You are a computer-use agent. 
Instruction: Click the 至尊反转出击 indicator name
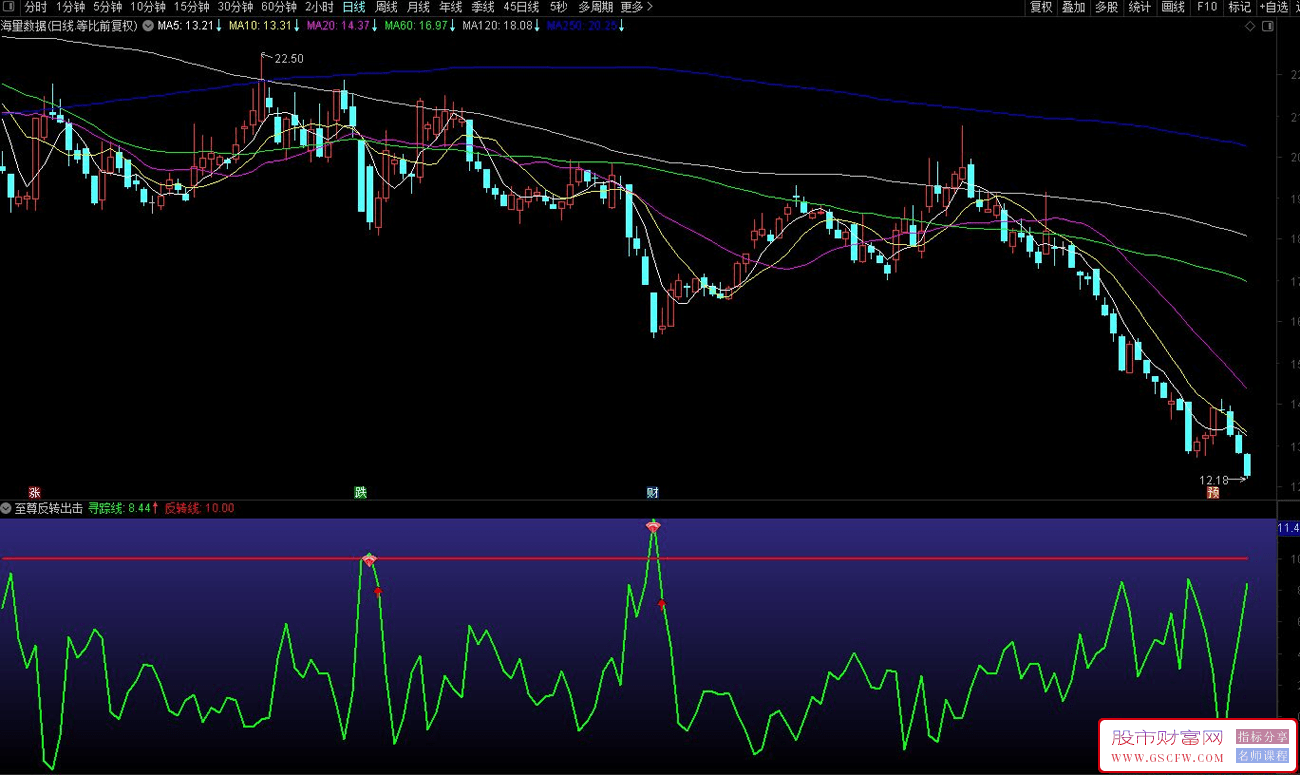coord(49,508)
